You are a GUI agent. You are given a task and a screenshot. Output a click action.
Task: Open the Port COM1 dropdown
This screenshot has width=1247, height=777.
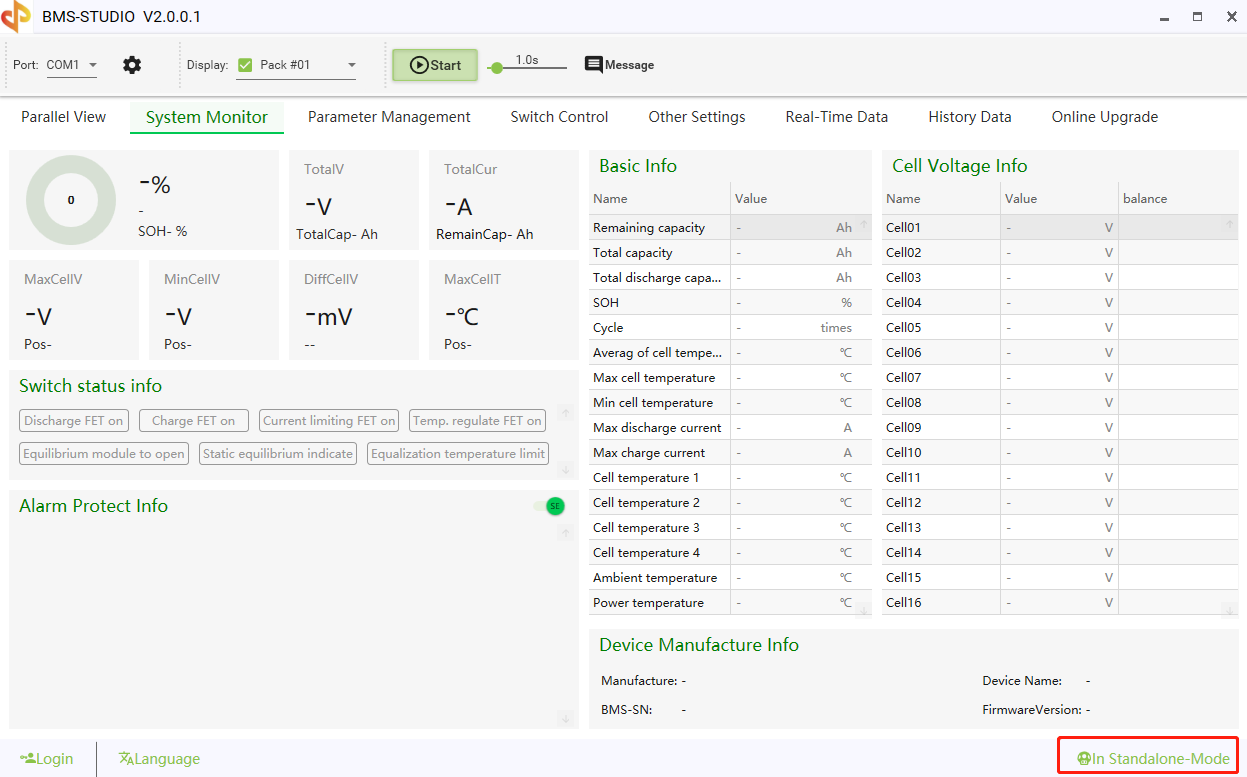click(x=70, y=64)
